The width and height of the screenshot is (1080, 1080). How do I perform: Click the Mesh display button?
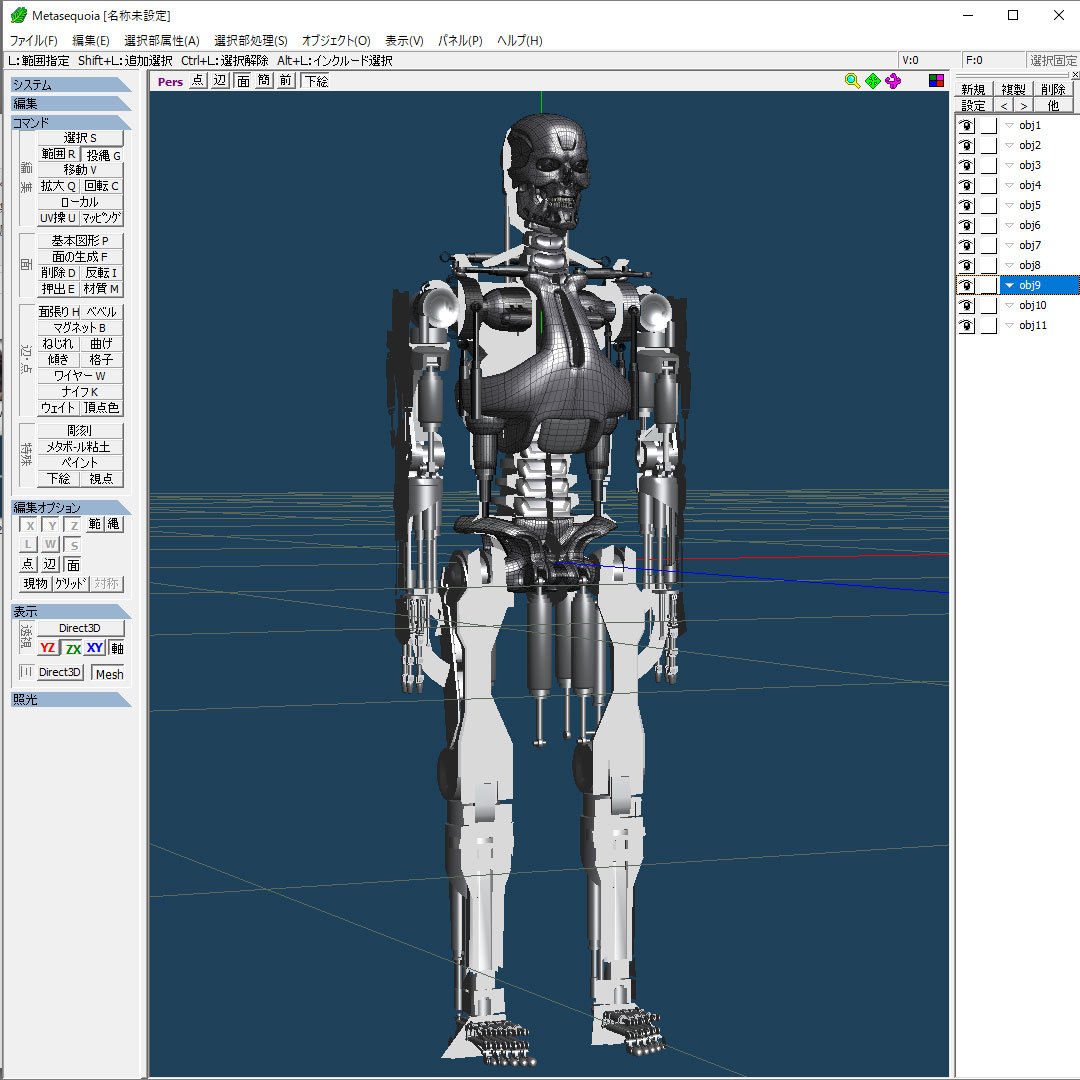pyautogui.click(x=110, y=674)
